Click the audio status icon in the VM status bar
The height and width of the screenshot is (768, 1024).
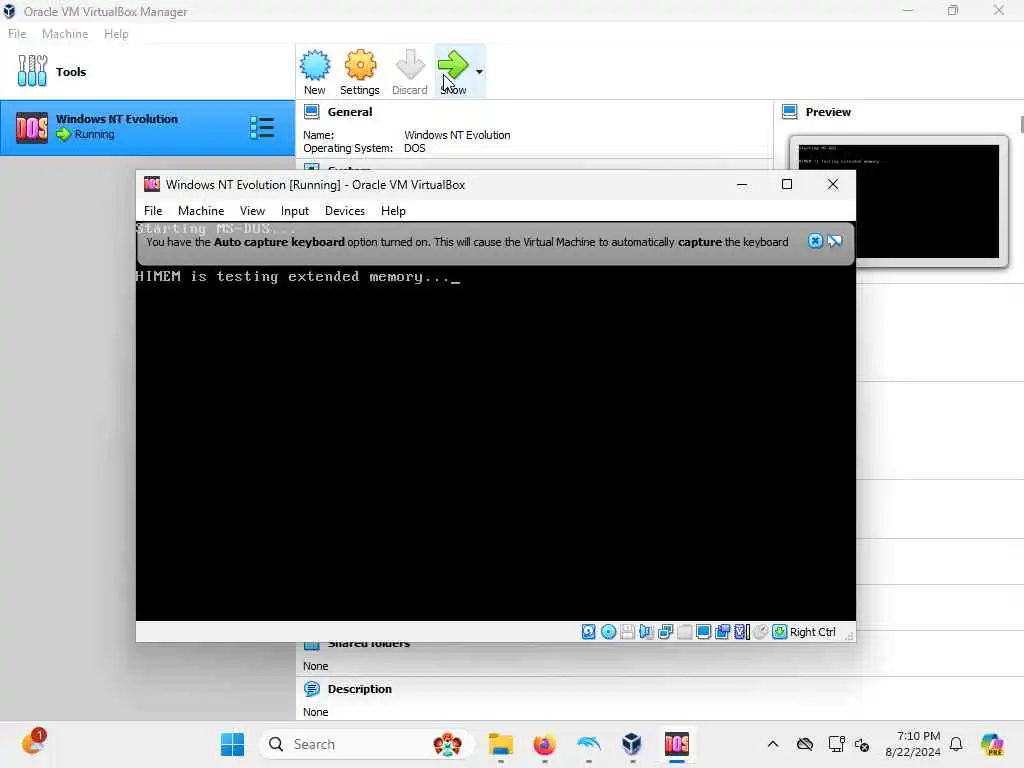pyautogui.click(x=646, y=632)
